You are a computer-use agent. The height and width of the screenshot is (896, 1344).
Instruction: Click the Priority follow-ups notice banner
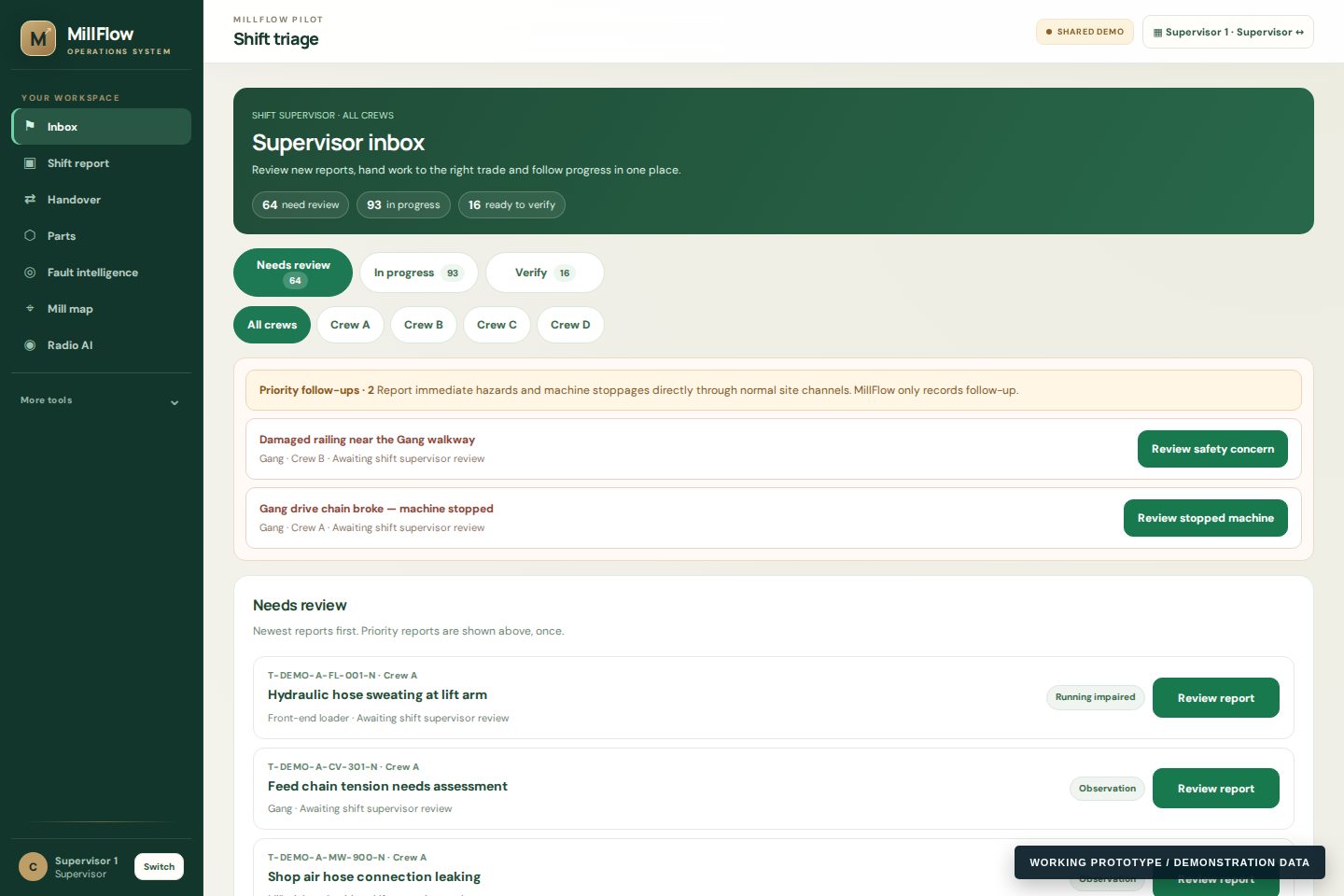click(774, 390)
